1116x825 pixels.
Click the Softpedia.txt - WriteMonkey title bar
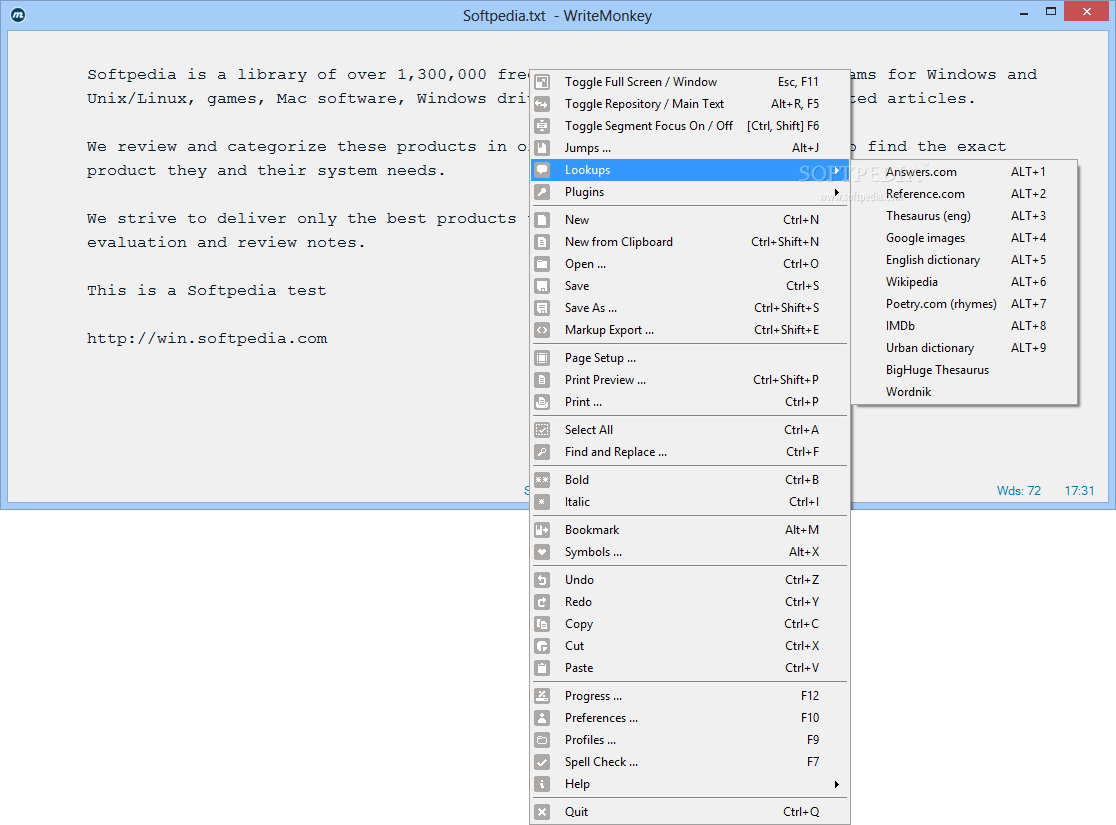point(557,16)
